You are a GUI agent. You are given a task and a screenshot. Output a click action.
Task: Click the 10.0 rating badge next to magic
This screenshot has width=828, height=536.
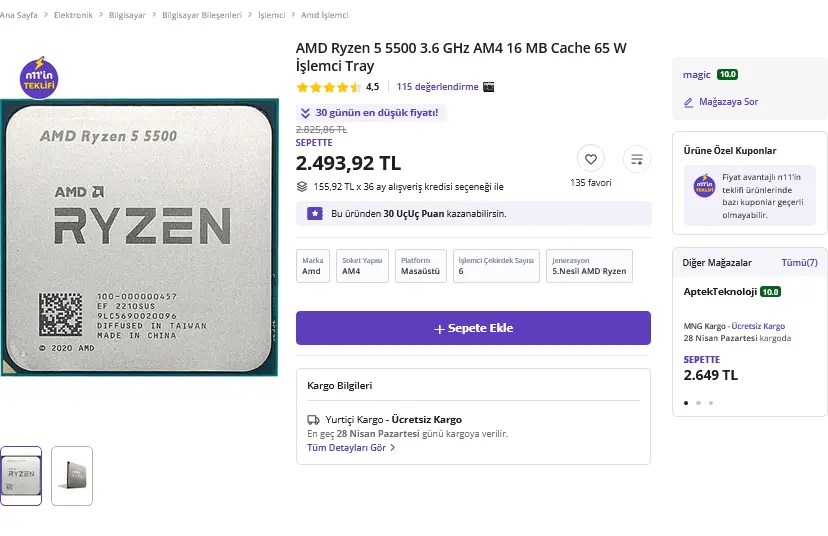(727, 74)
